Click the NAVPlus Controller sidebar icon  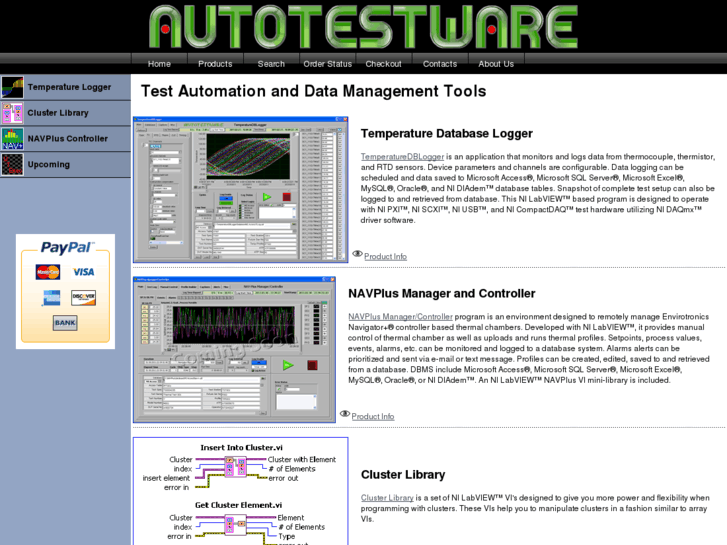(12, 139)
